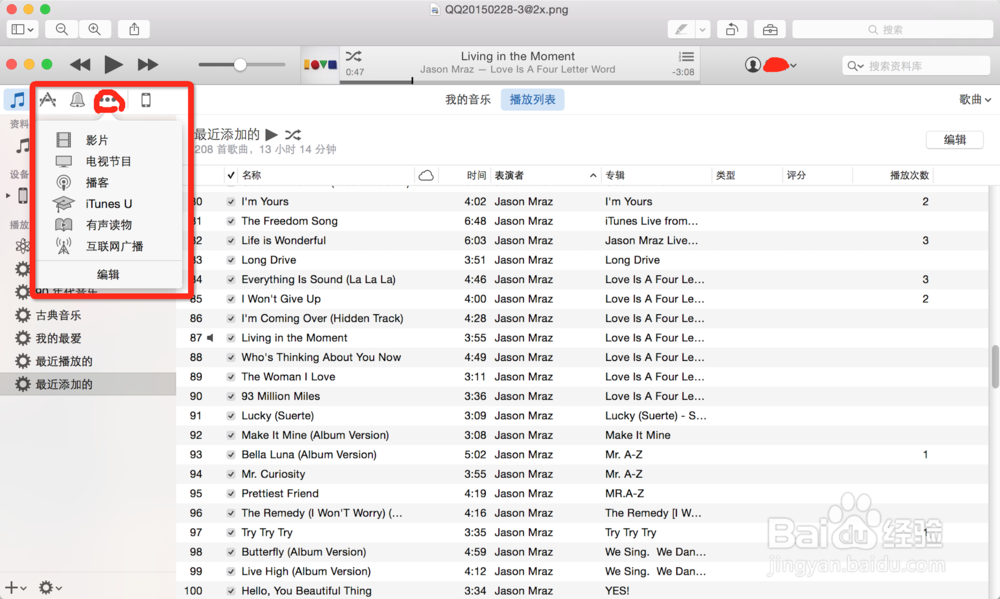Viewport: 1000px width, 599px height.
Task: Select The Woman I Love song title
Action: 288,377
